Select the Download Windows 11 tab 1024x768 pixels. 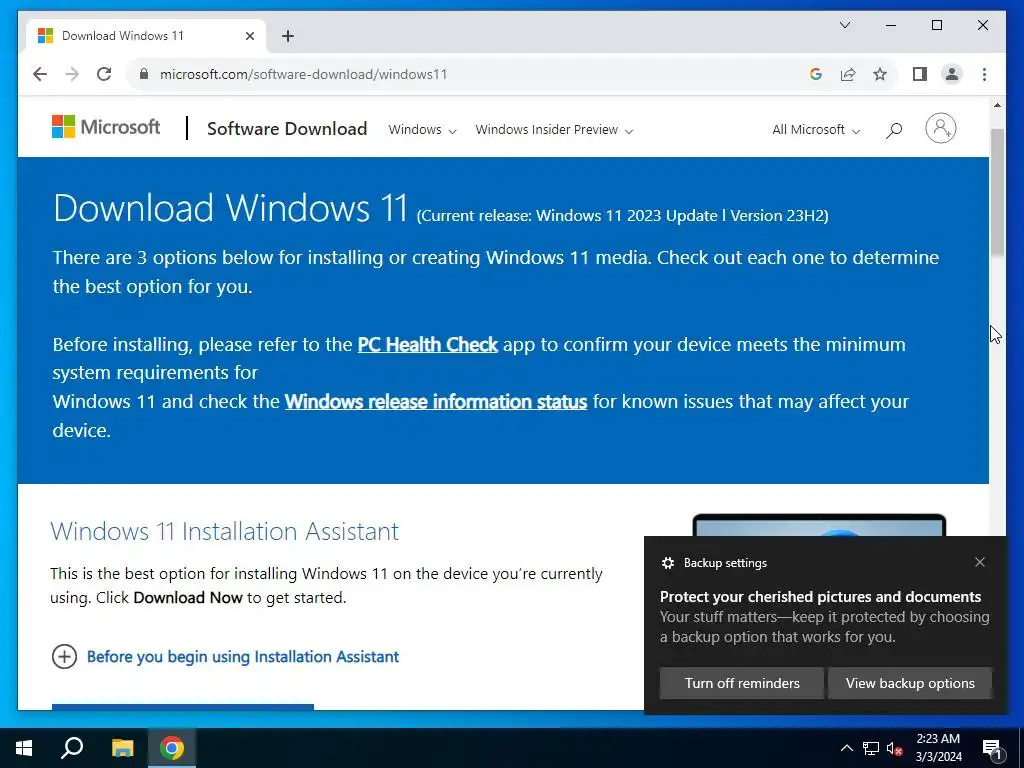point(146,36)
